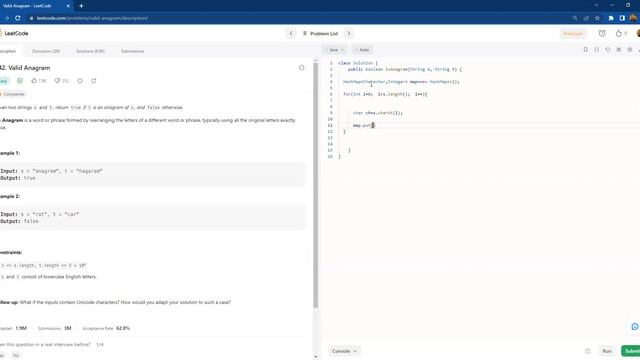Viewport: 640px width, 360px height.
Task: Click the Example 2 input code block
Action: click(x=153, y=218)
